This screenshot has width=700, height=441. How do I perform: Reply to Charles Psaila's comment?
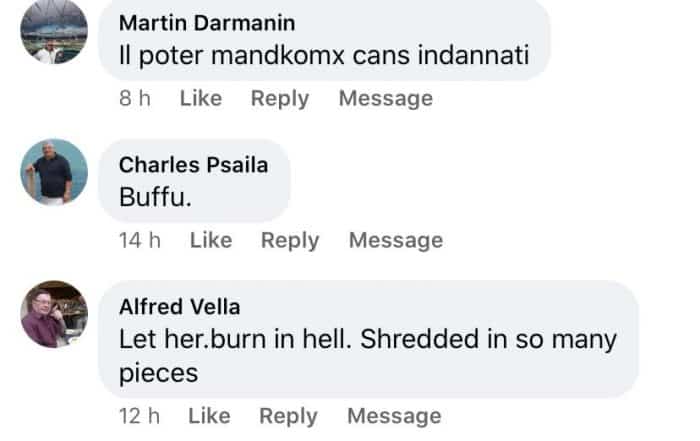tap(290, 240)
